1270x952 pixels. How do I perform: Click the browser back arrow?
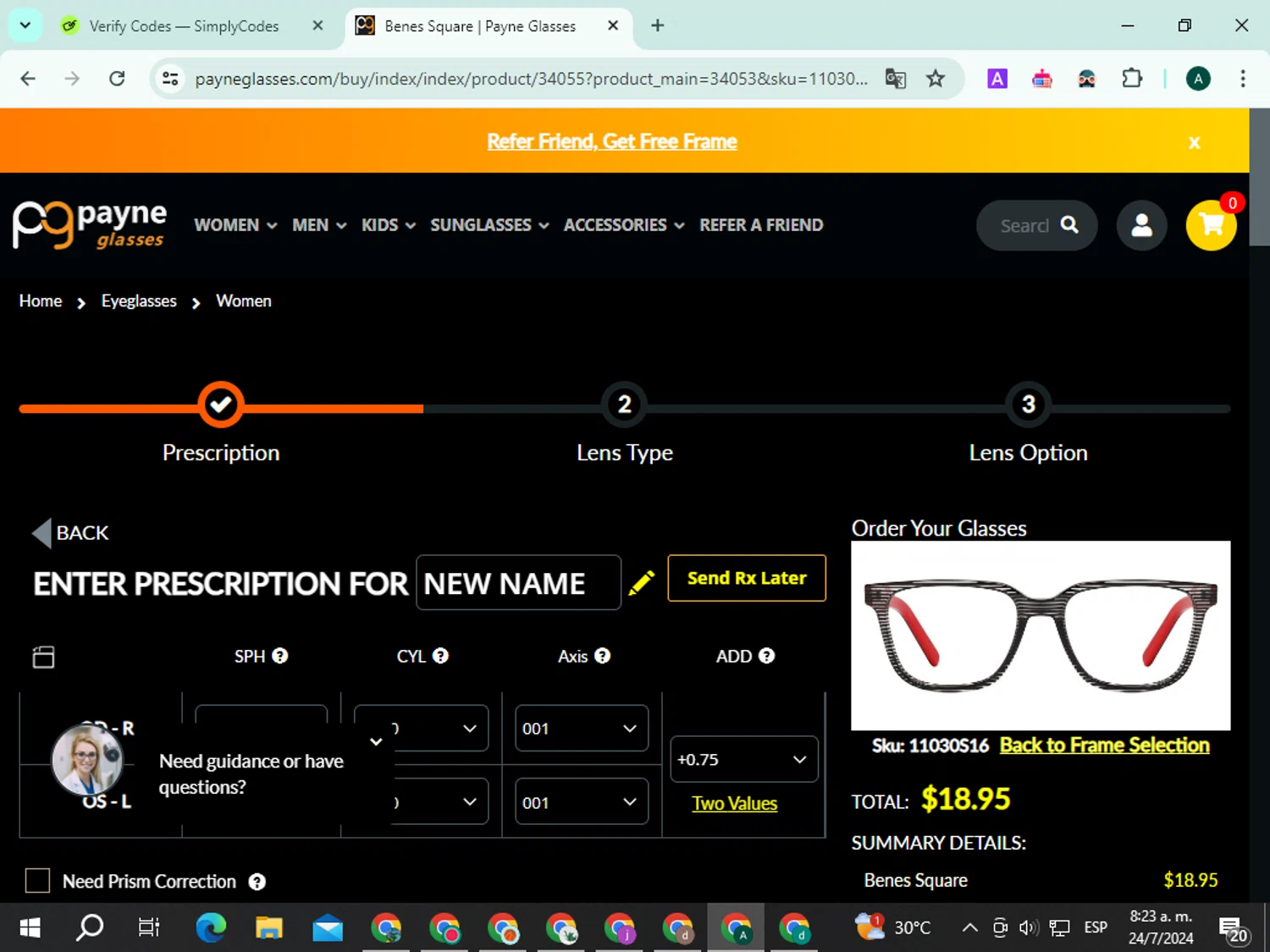(28, 79)
